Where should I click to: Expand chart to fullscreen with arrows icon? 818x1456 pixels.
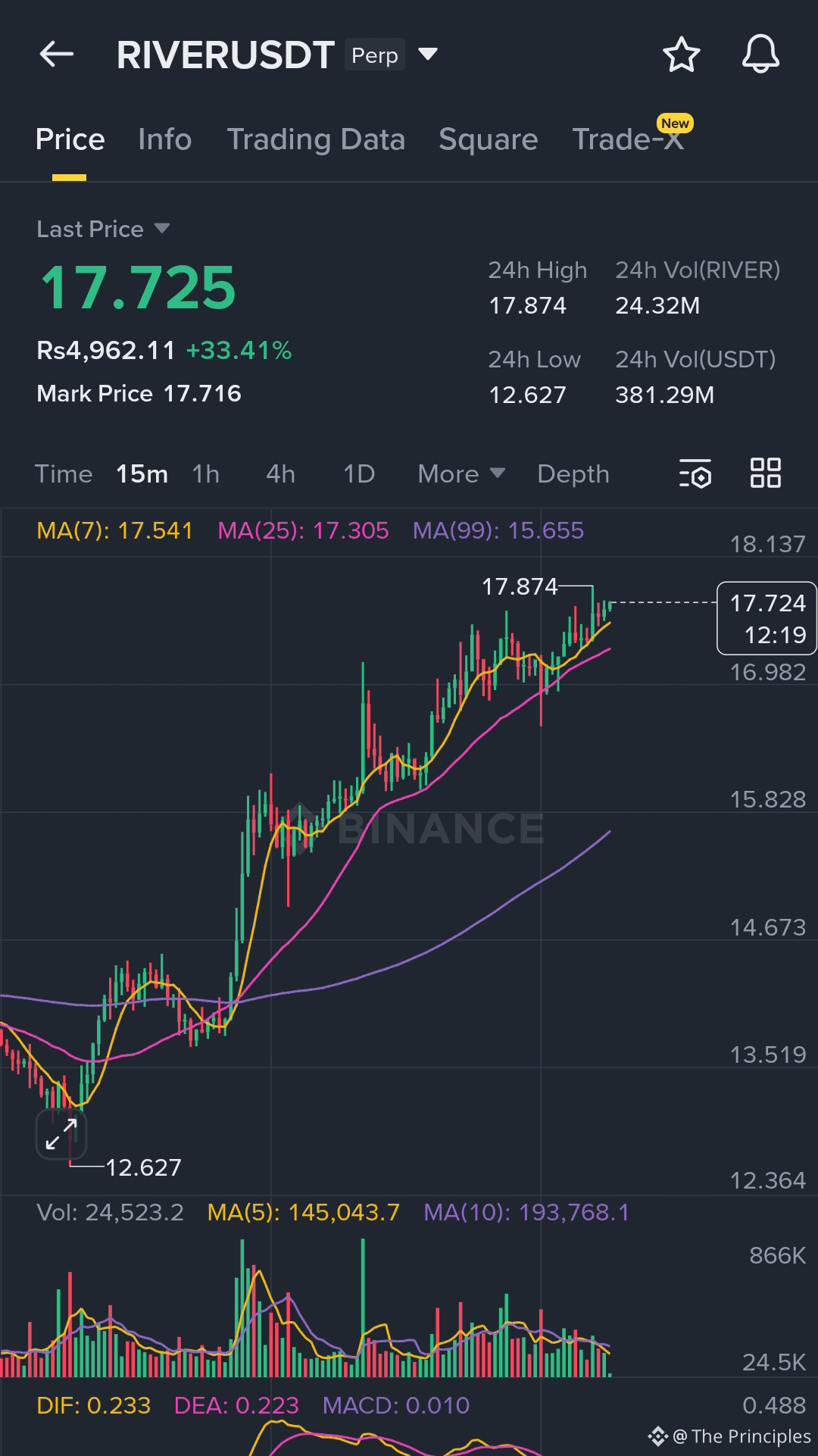click(x=61, y=1134)
